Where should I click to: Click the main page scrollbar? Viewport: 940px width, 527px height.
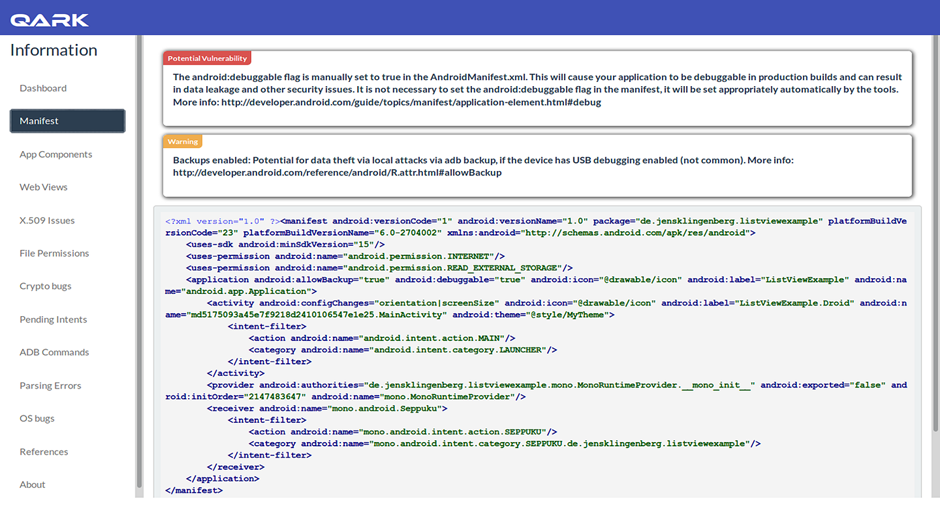[x=936, y=234]
